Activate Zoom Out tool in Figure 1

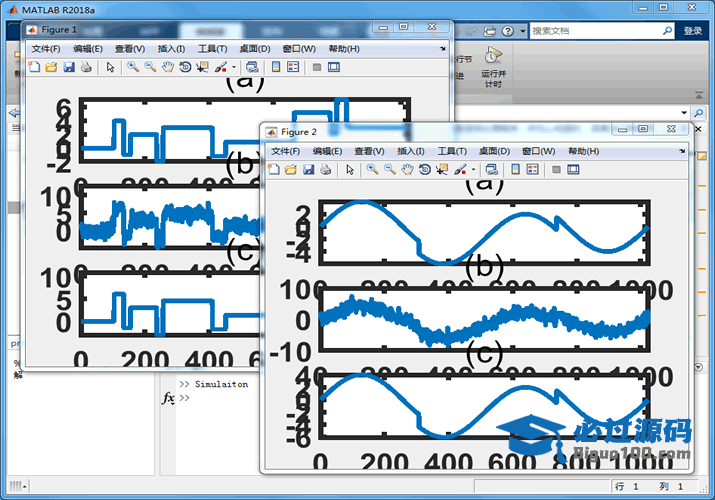pyautogui.click(x=150, y=67)
